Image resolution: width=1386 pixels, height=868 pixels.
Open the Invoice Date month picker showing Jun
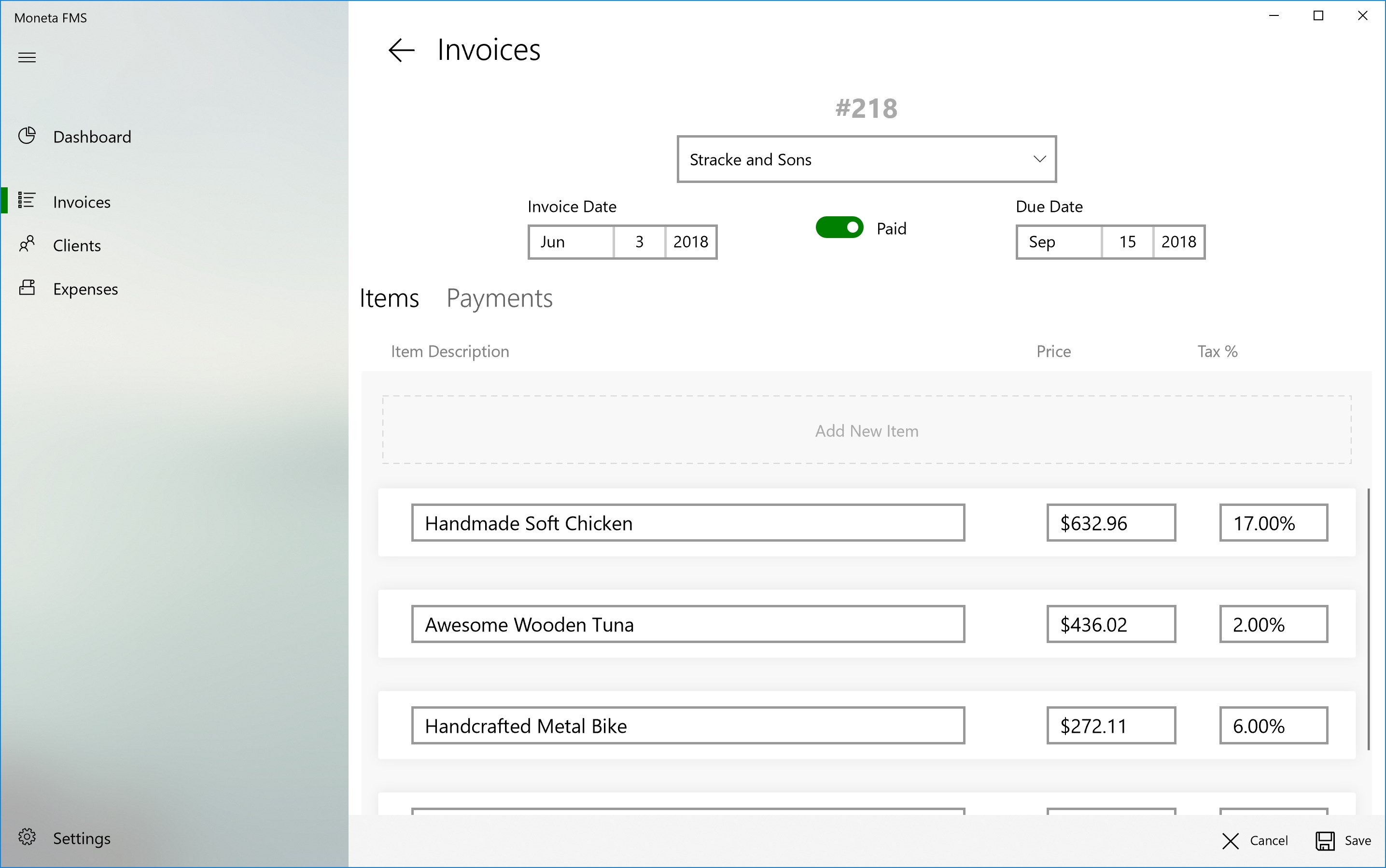571,242
